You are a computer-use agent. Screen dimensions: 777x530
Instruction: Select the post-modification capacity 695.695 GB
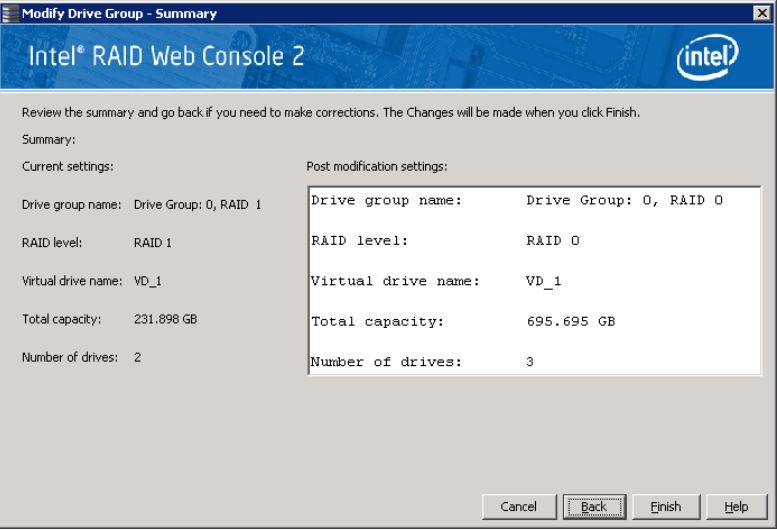click(571, 321)
